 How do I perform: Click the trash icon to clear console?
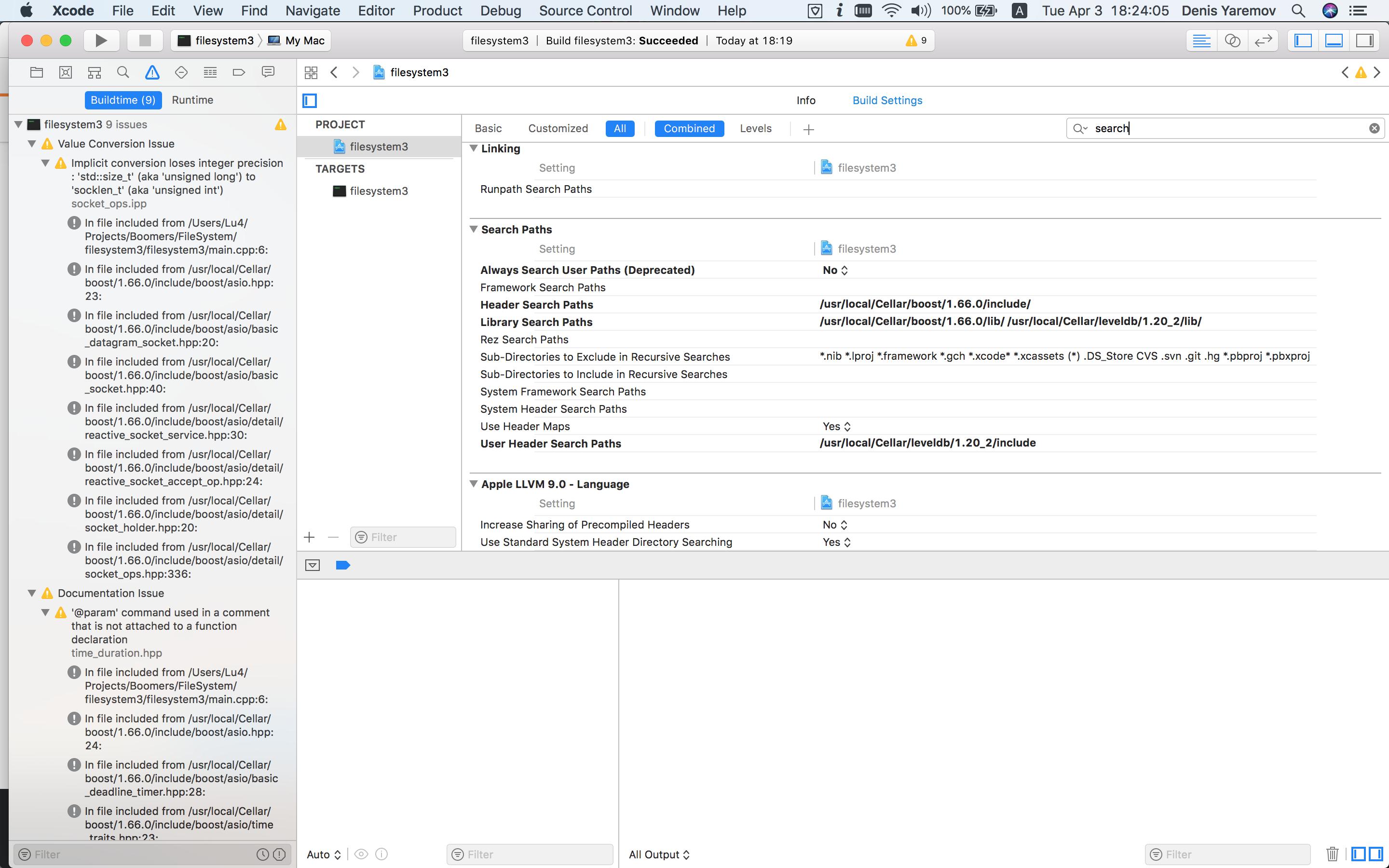(1333, 854)
